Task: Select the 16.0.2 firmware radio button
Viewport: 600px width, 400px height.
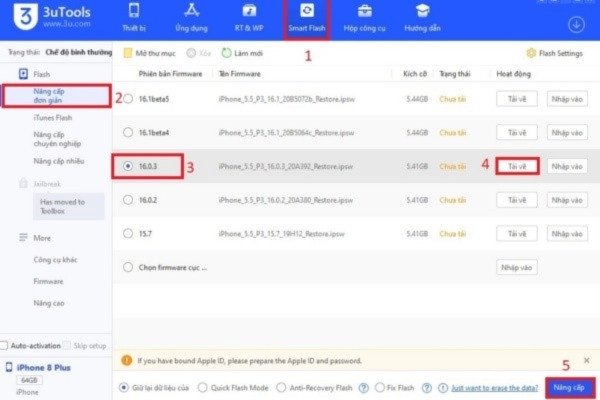Action: click(x=127, y=200)
